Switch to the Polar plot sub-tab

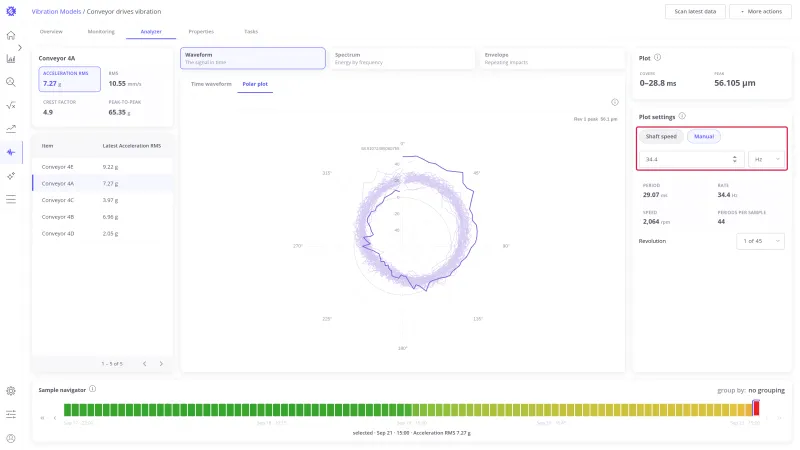tap(255, 84)
